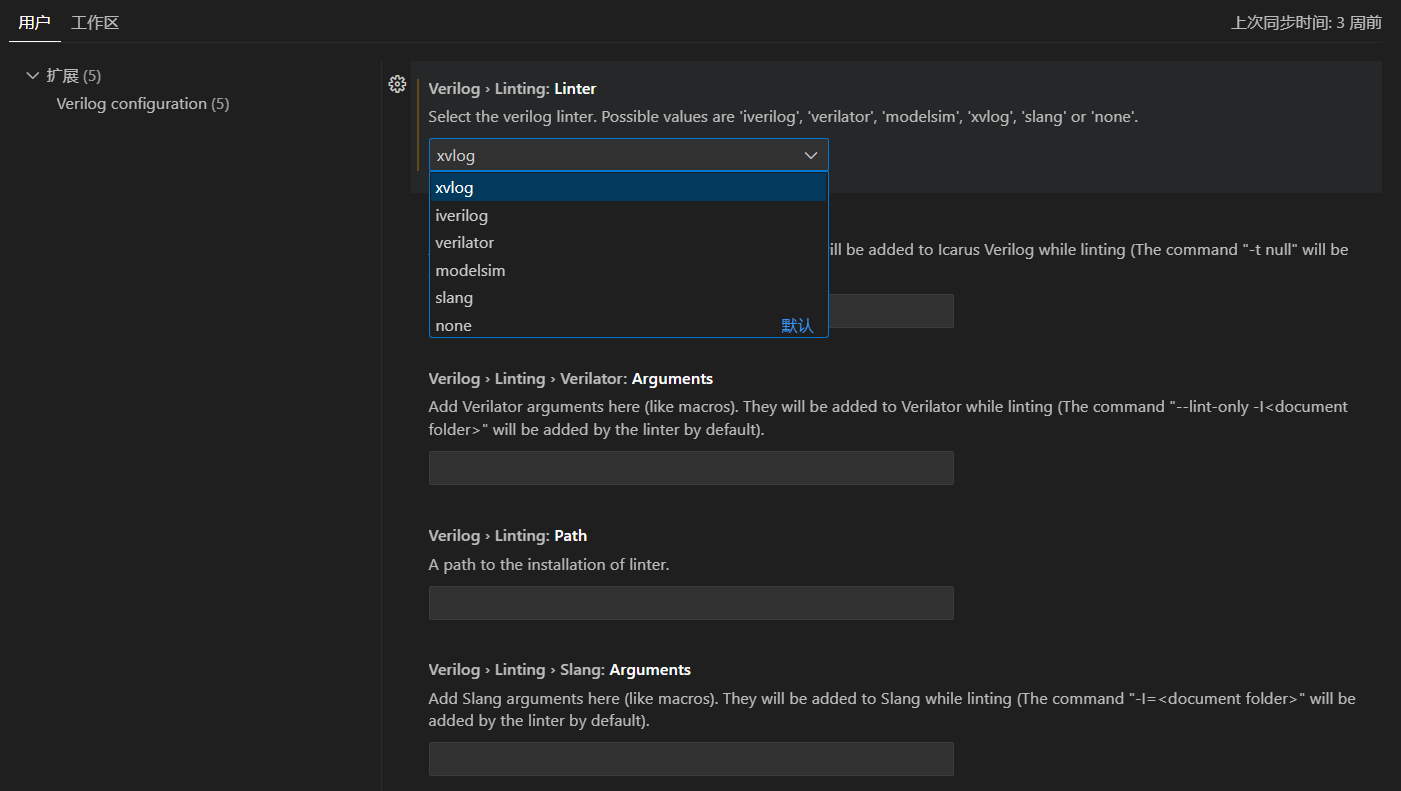Click the 'A path to the installation of linter' description

click(x=549, y=565)
